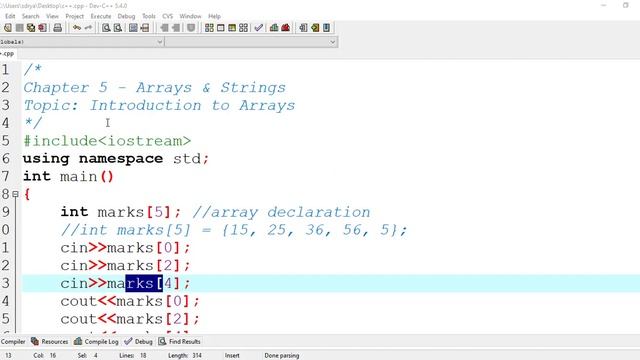Switch to the Compiler bottom tab

pyautogui.click(x=13, y=342)
